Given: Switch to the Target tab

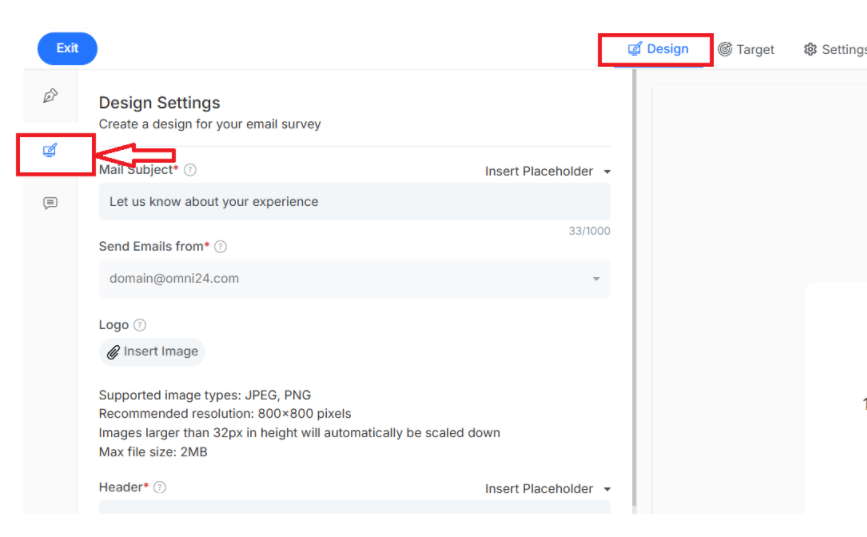Looking at the screenshot, I should click(746, 49).
